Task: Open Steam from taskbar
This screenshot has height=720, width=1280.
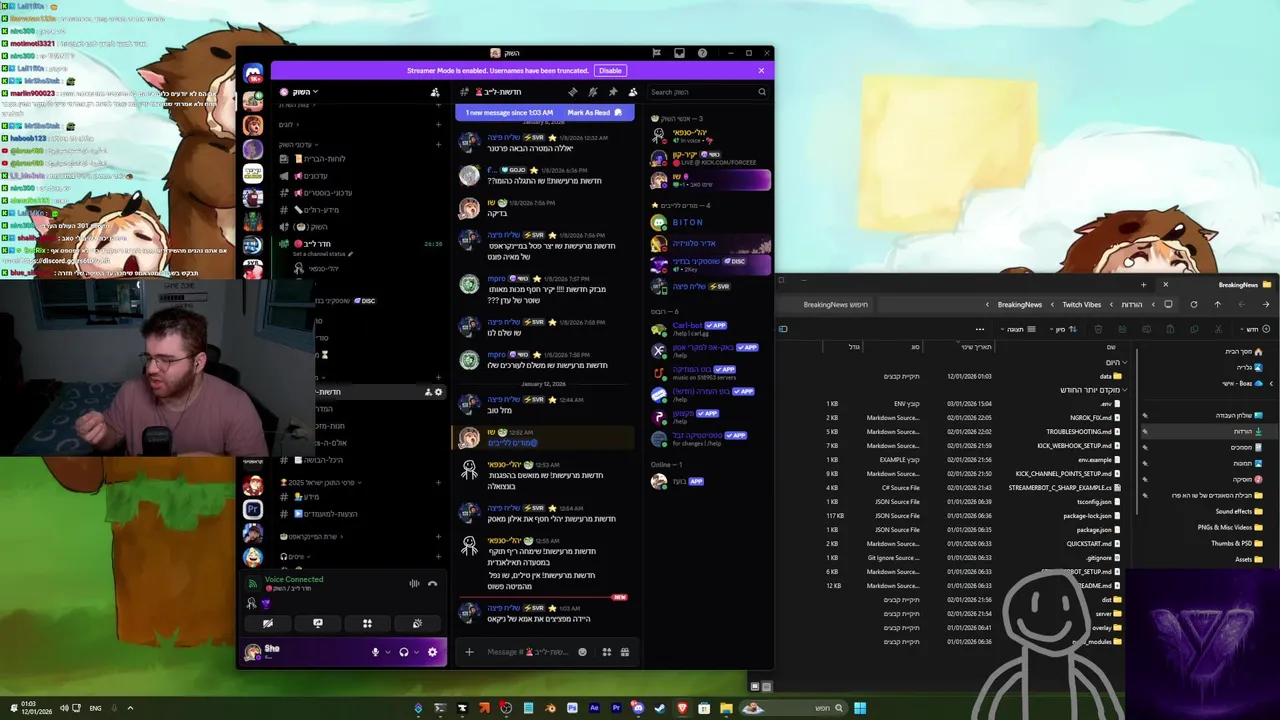Action: 660,708
